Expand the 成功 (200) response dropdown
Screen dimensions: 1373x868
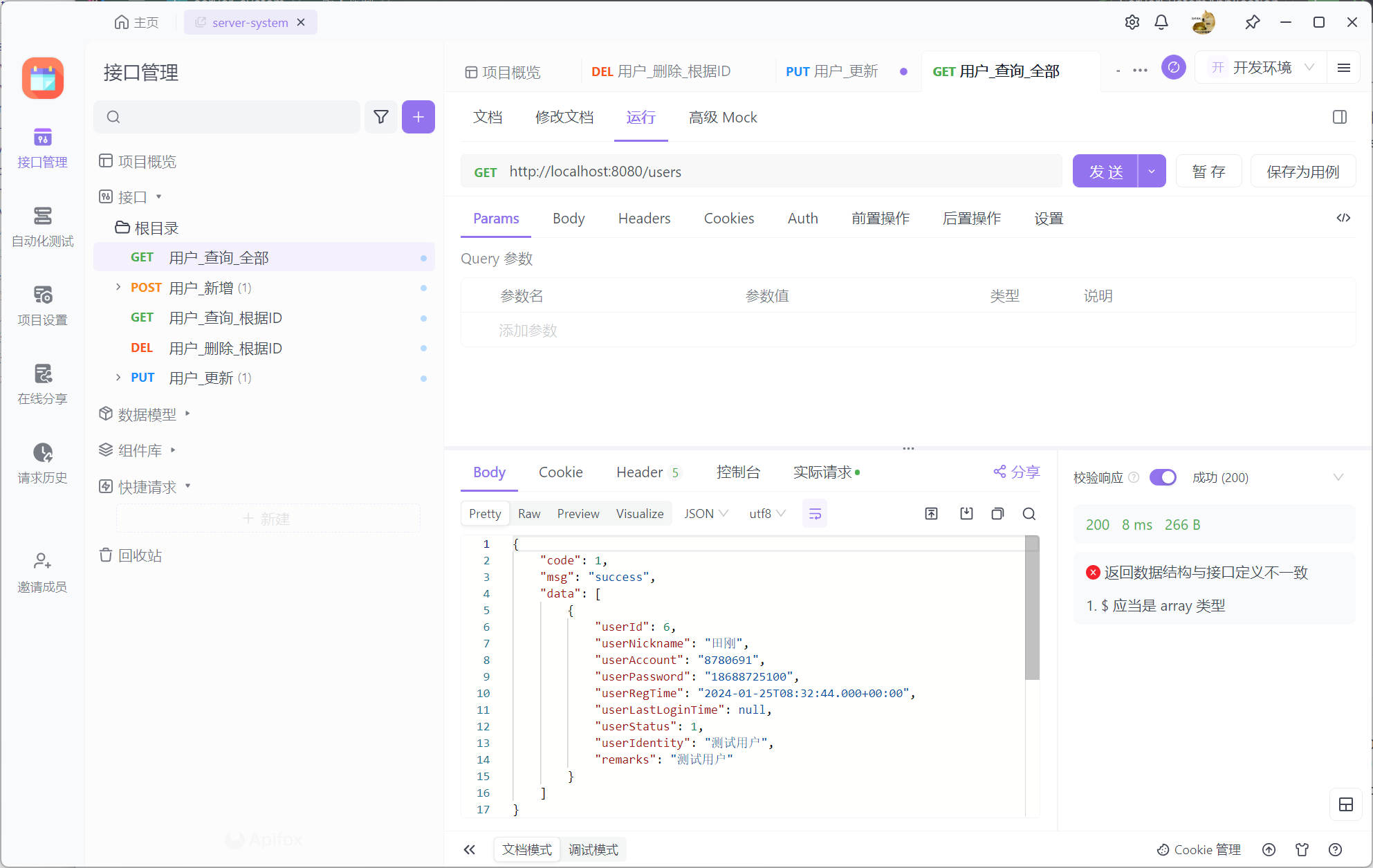1338,477
